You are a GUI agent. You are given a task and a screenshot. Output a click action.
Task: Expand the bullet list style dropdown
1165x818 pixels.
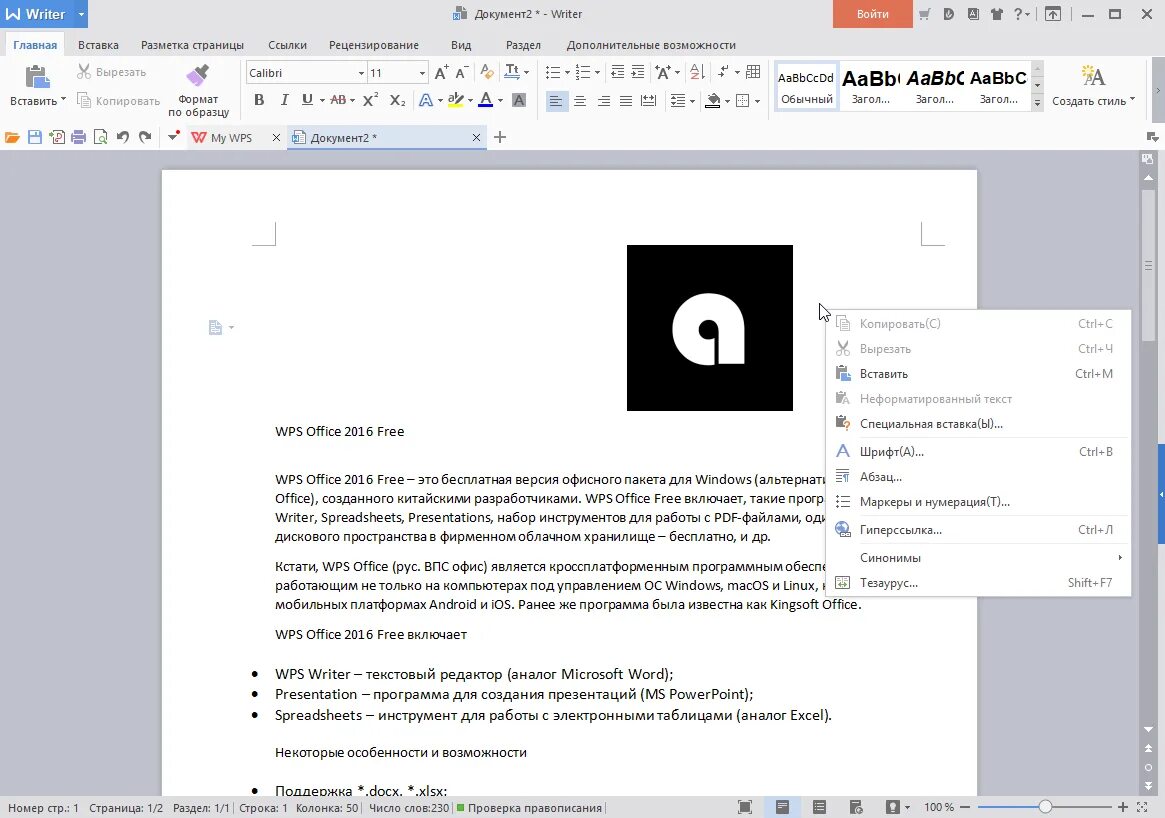[x=567, y=73]
